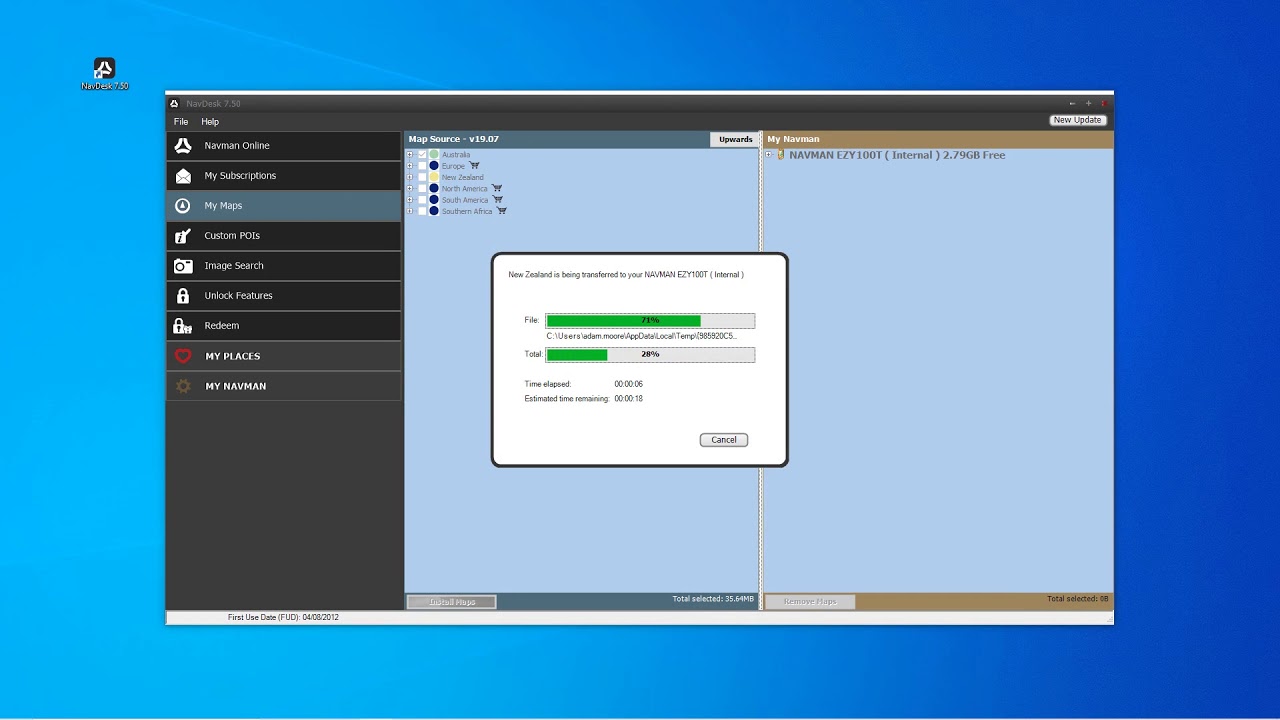Screen dimensions: 1280x720
Task: Click the blue status dot for North America
Action: (x=434, y=188)
